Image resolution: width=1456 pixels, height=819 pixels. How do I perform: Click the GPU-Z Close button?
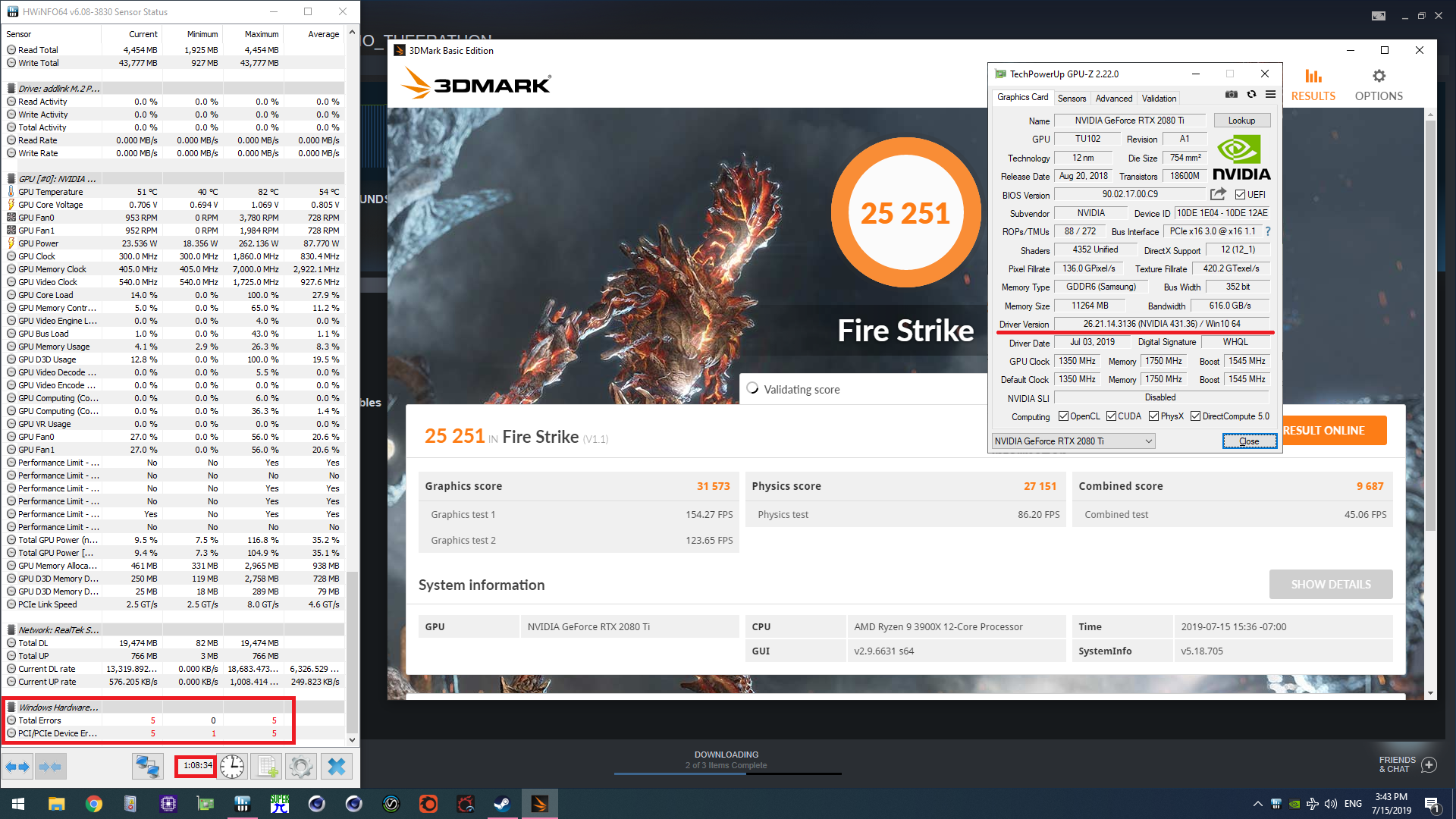pos(1249,441)
